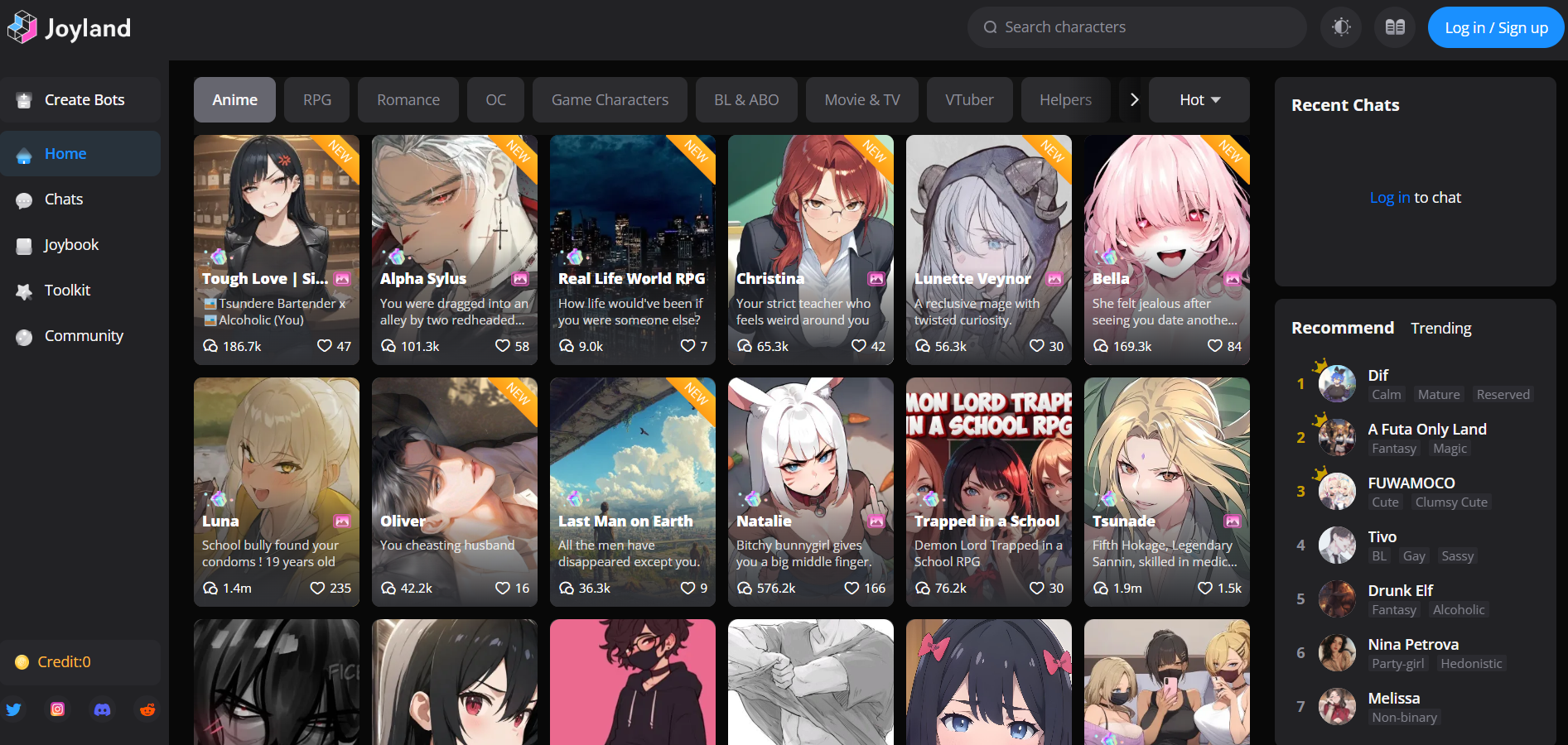Click heart icon on Trapped in a School

pos(1037,589)
